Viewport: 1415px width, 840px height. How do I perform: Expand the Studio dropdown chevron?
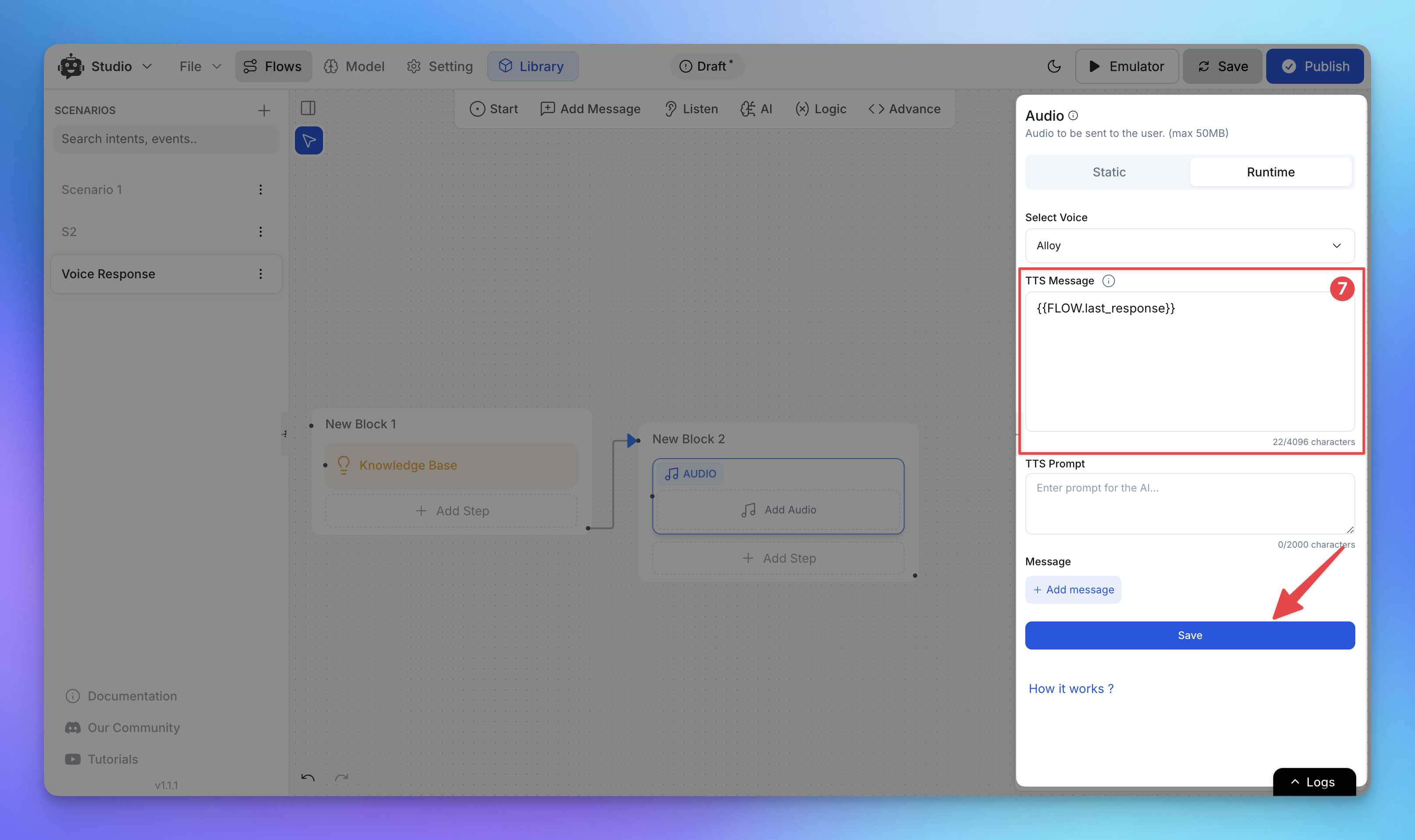tap(147, 66)
